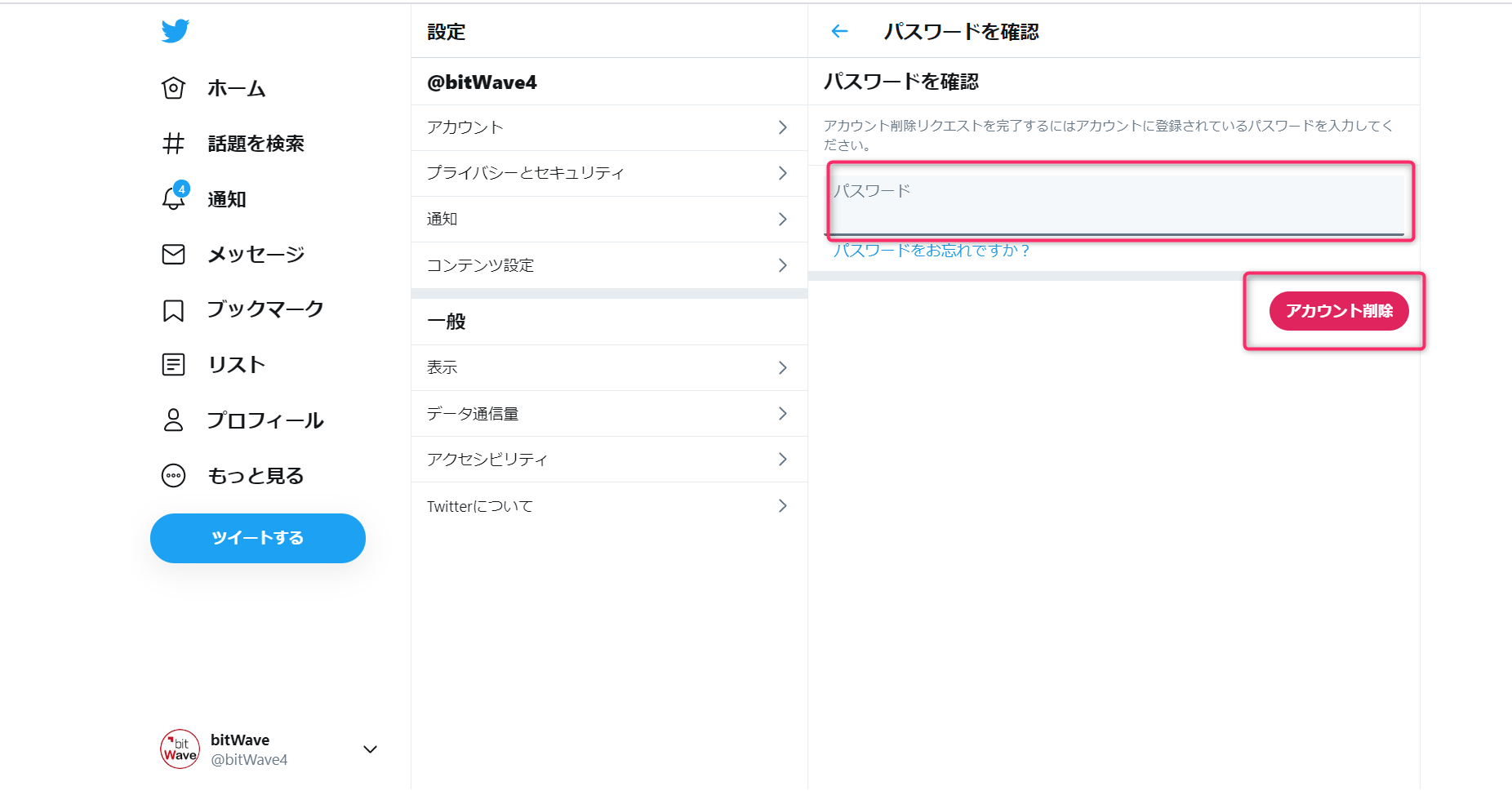Click the ツイートする button

click(x=258, y=538)
